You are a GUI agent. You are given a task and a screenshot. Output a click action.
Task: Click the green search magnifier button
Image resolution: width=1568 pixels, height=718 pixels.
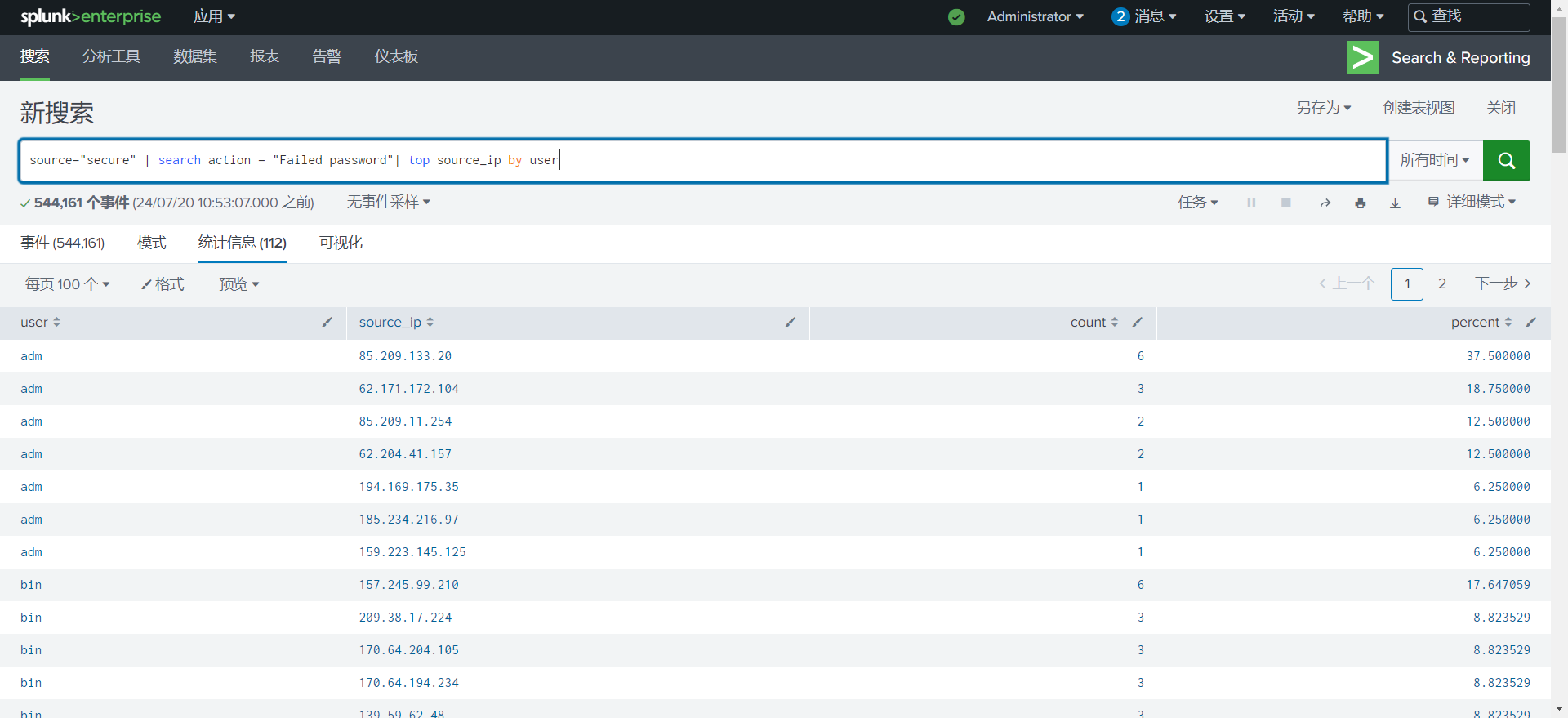coord(1506,160)
